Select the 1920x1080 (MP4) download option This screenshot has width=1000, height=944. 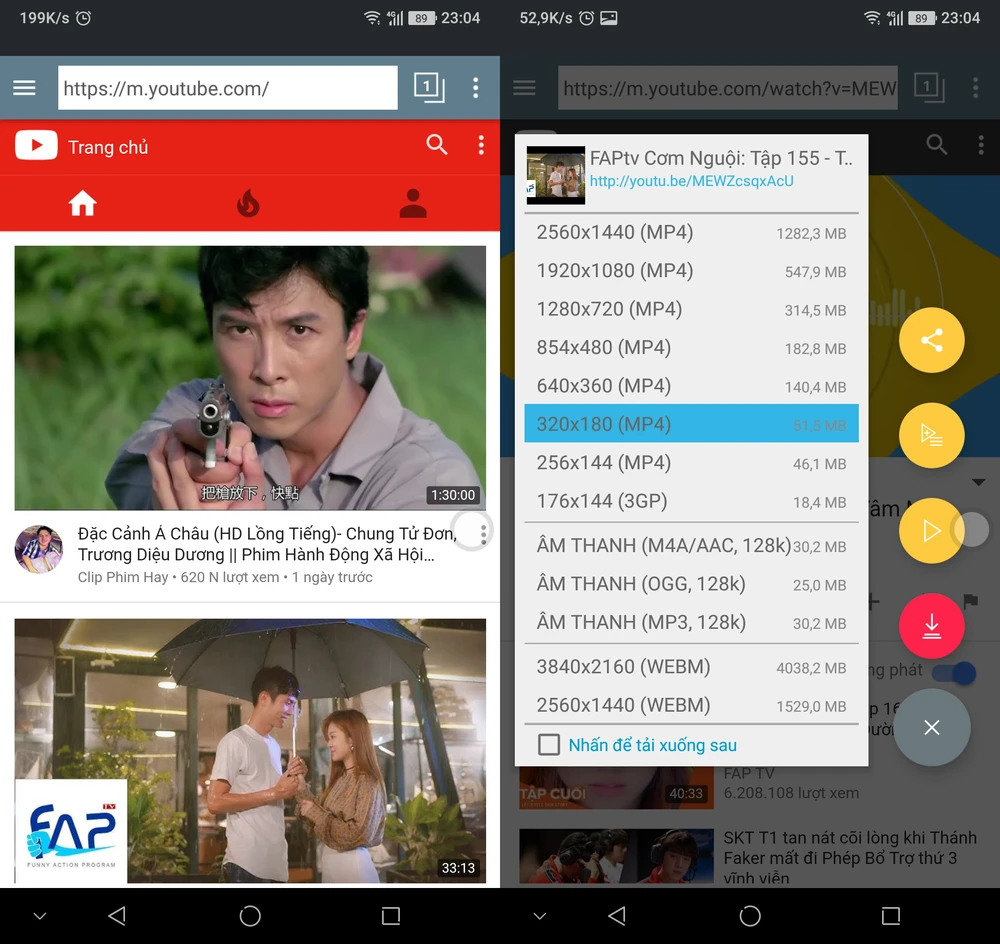[690, 271]
